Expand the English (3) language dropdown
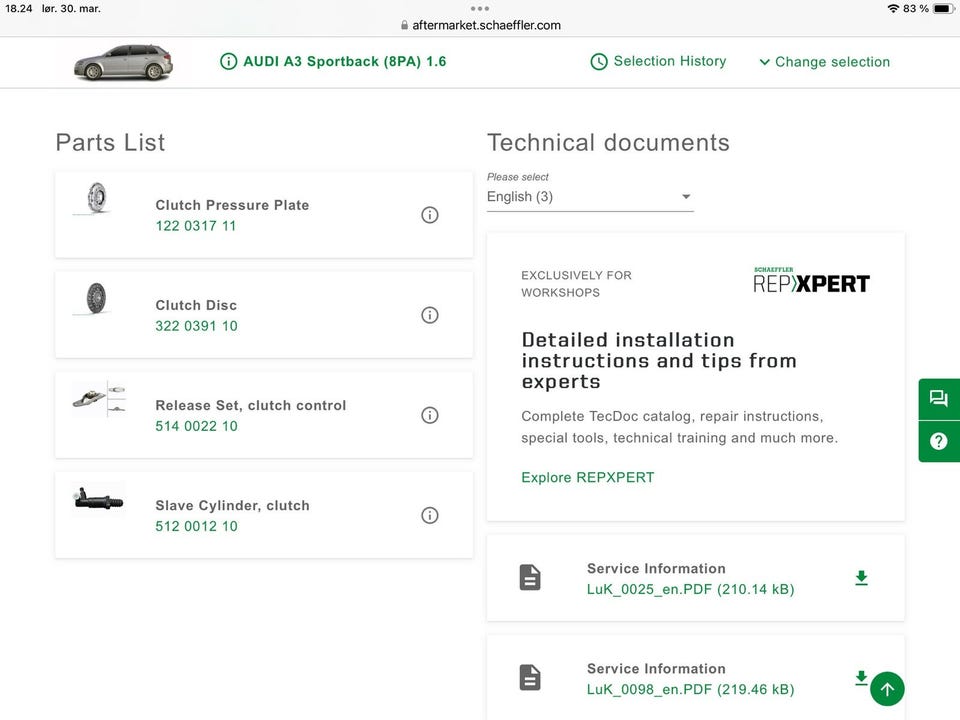The height and width of the screenshot is (720, 960). click(x=589, y=197)
